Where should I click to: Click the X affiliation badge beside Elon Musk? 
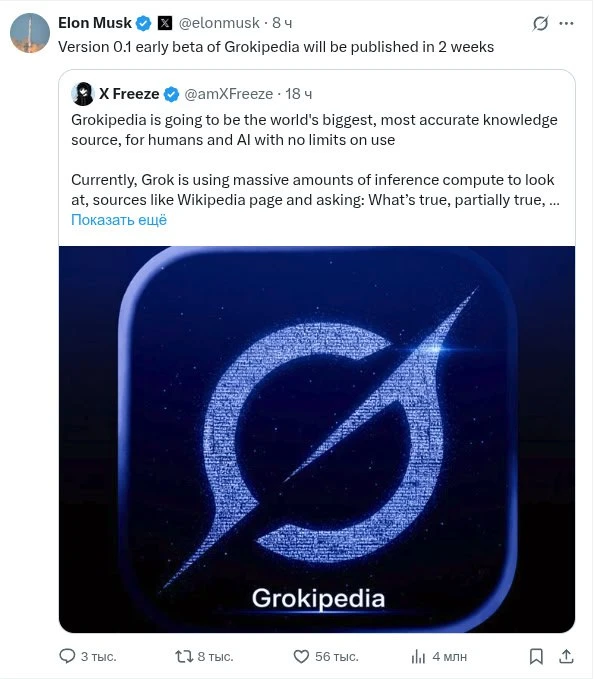pyautogui.click(x=166, y=23)
